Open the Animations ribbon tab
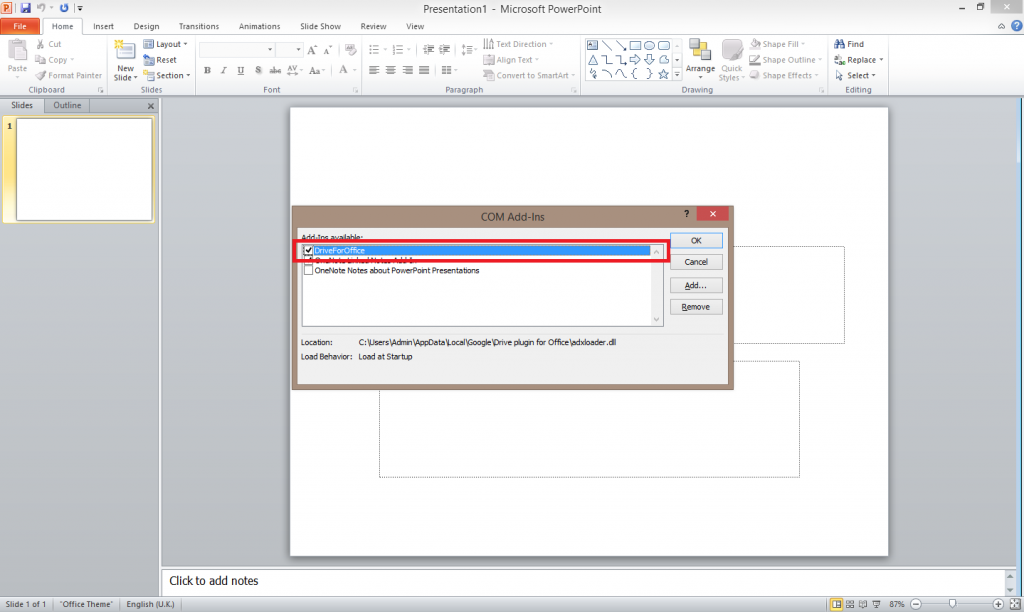1024x612 pixels. click(259, 26)
